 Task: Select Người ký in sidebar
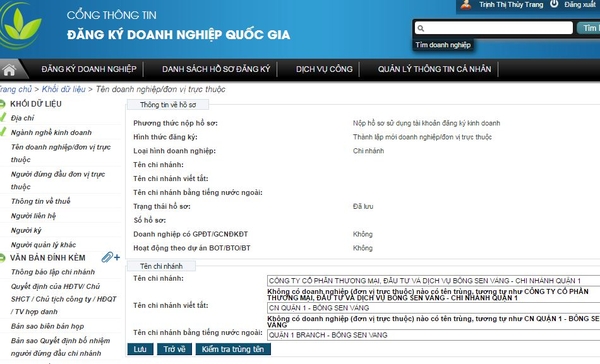click(26, 230)
